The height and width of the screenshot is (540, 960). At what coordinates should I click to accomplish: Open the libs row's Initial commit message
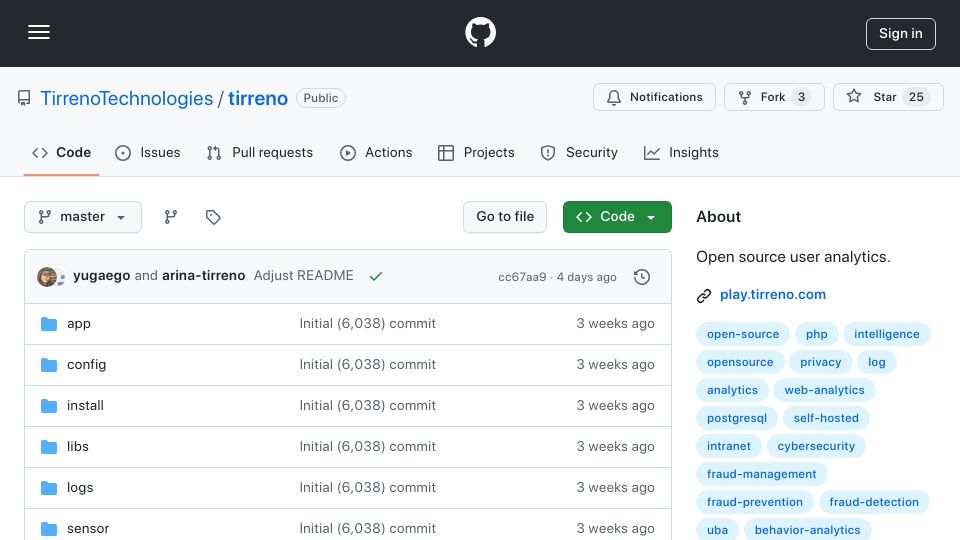click(367, 446)
